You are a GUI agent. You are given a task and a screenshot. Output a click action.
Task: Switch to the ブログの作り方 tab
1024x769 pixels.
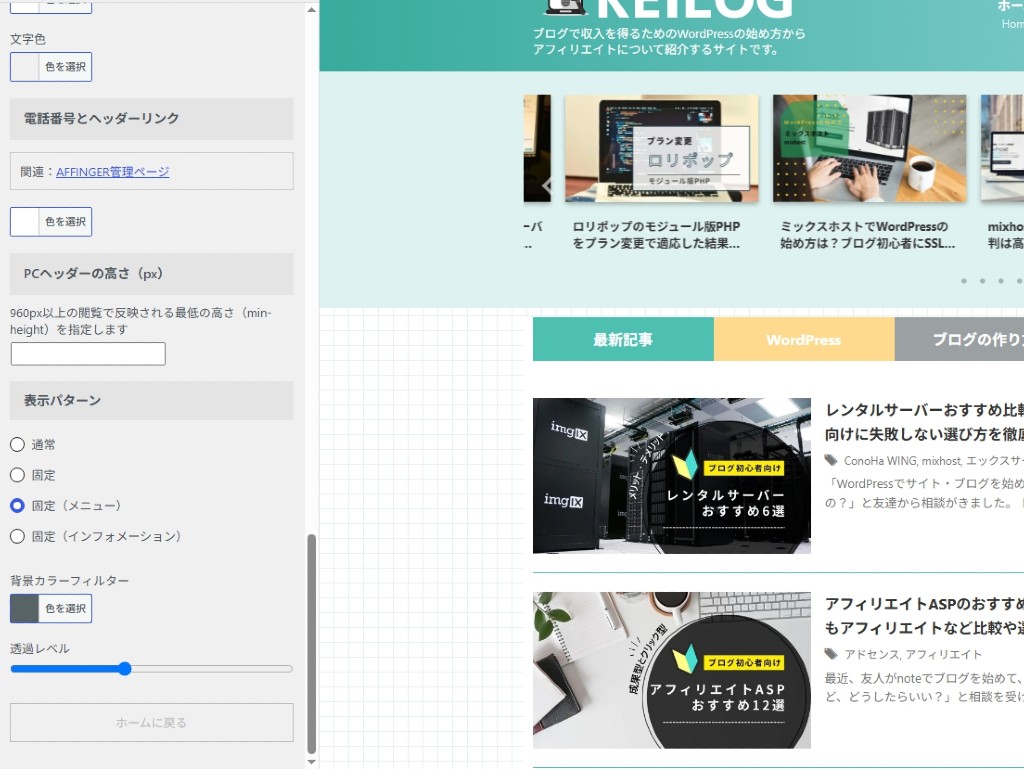(959, 339)
